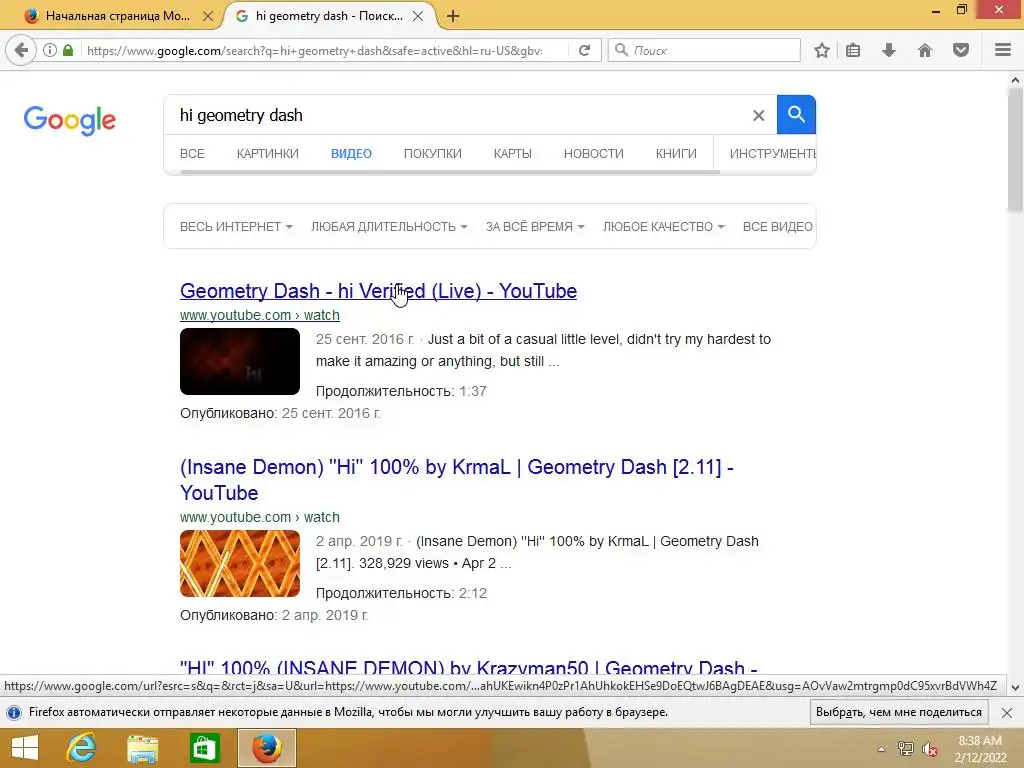The width and height of the screenshot is (1024, 768).
Task: Open Windows Store from taskbar
Action: 204,748
